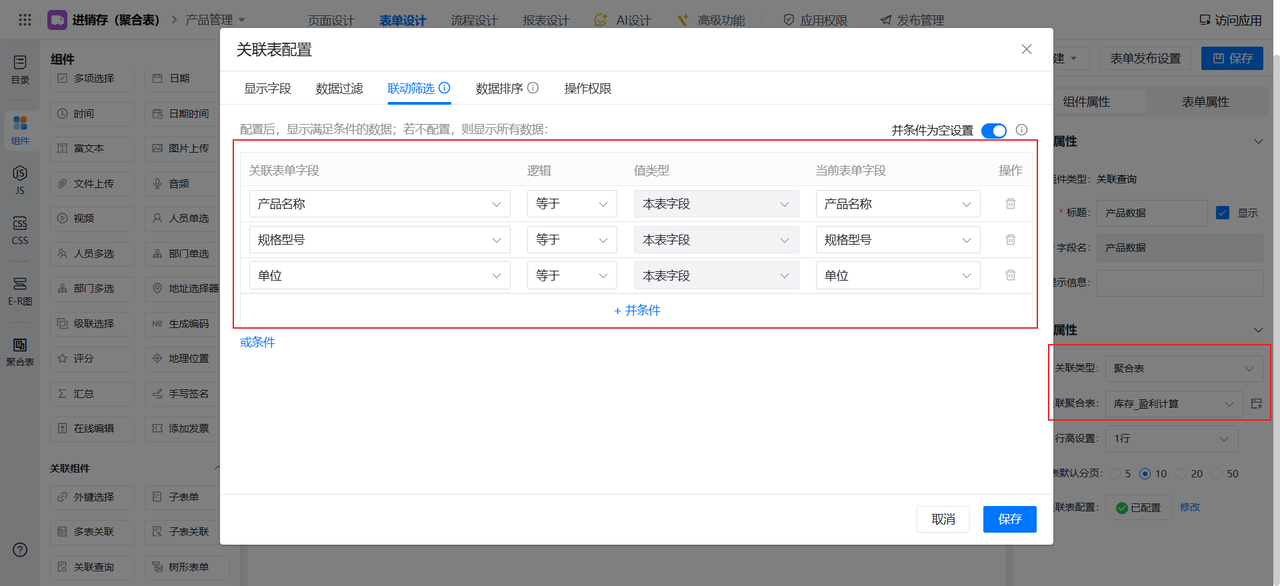1280x586 pixels.
Task: Click the 标题 input field with 产品数据
Action: point(1151,213)
